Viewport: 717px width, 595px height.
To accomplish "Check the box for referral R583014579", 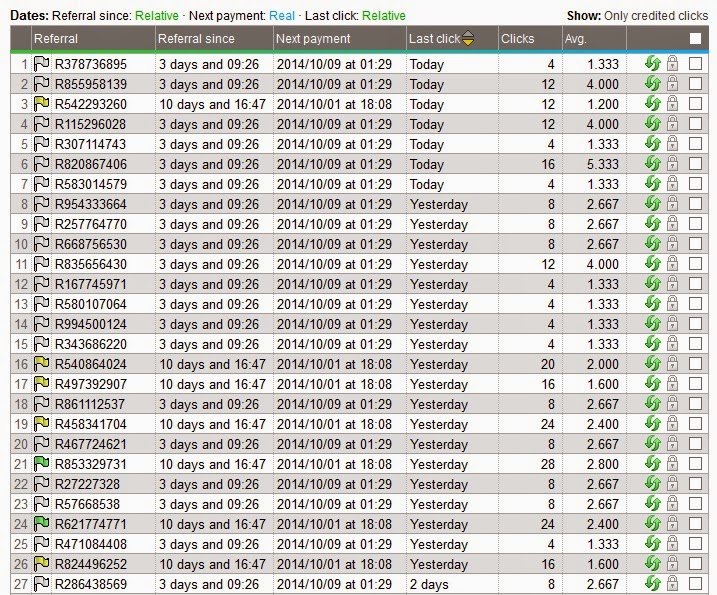I will pyautogui.click(x=695, y=183).
